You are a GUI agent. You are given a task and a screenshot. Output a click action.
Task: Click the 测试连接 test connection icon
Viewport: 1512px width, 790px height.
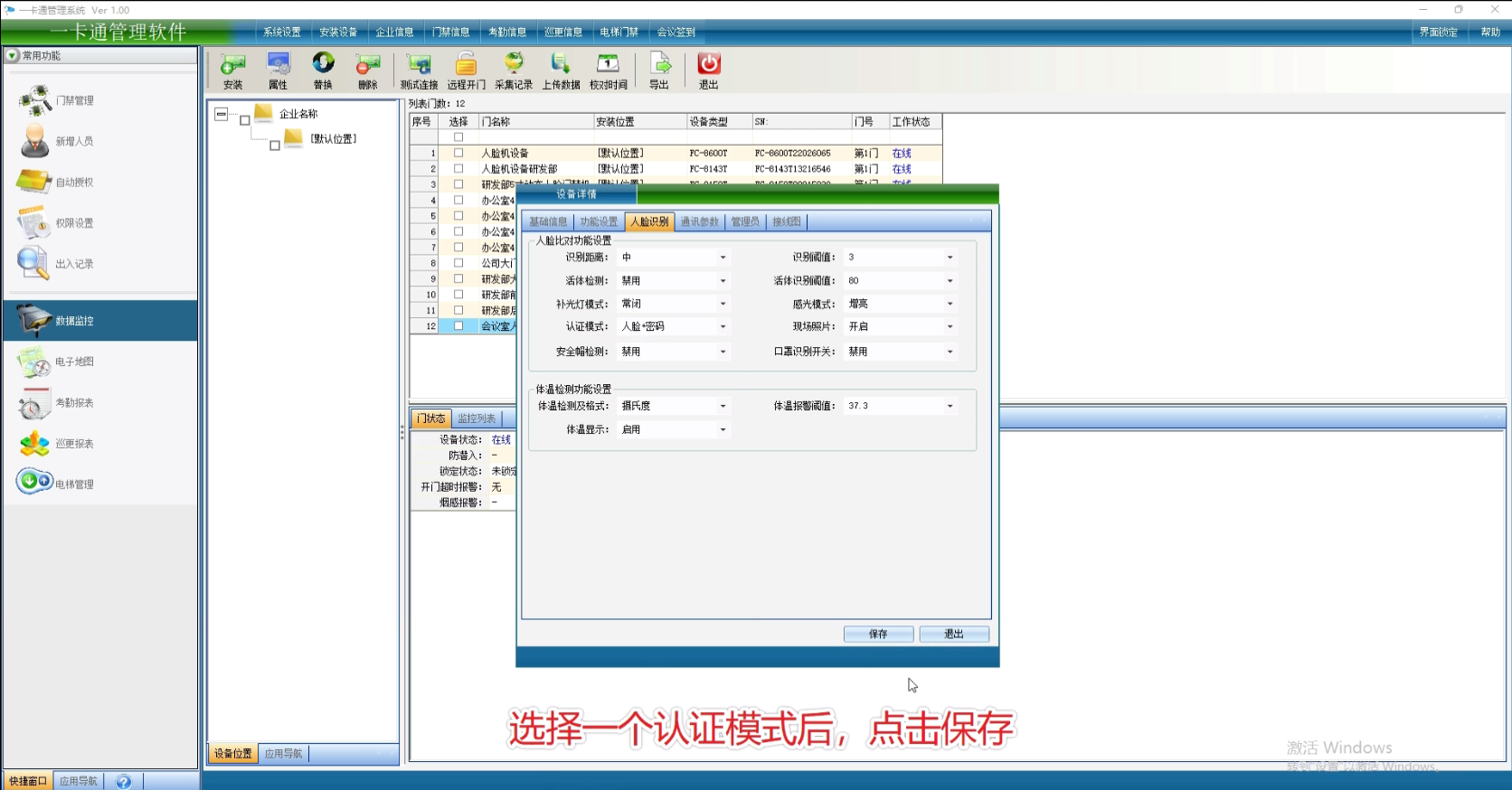[x=419, y=71]
